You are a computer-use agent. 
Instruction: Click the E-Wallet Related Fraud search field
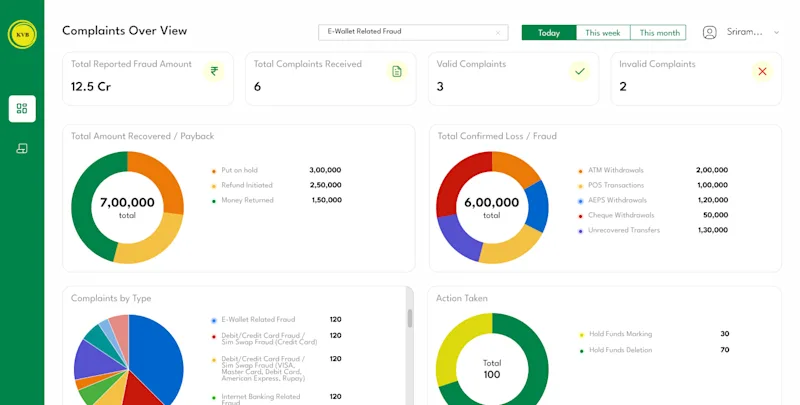(413, 32)
